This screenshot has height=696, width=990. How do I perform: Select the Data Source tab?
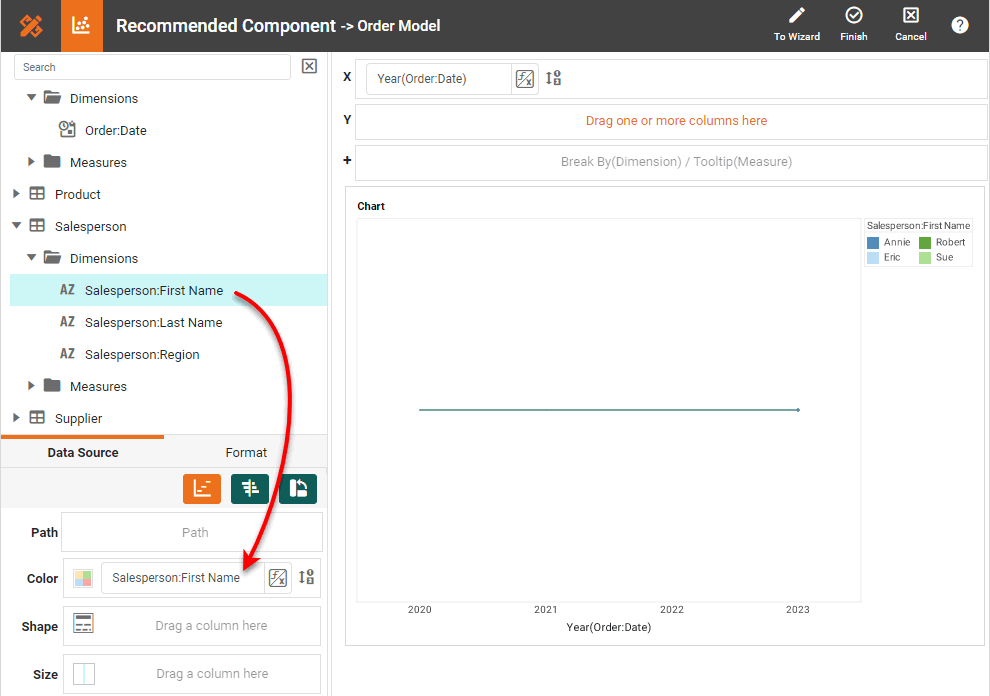(83, 453)
